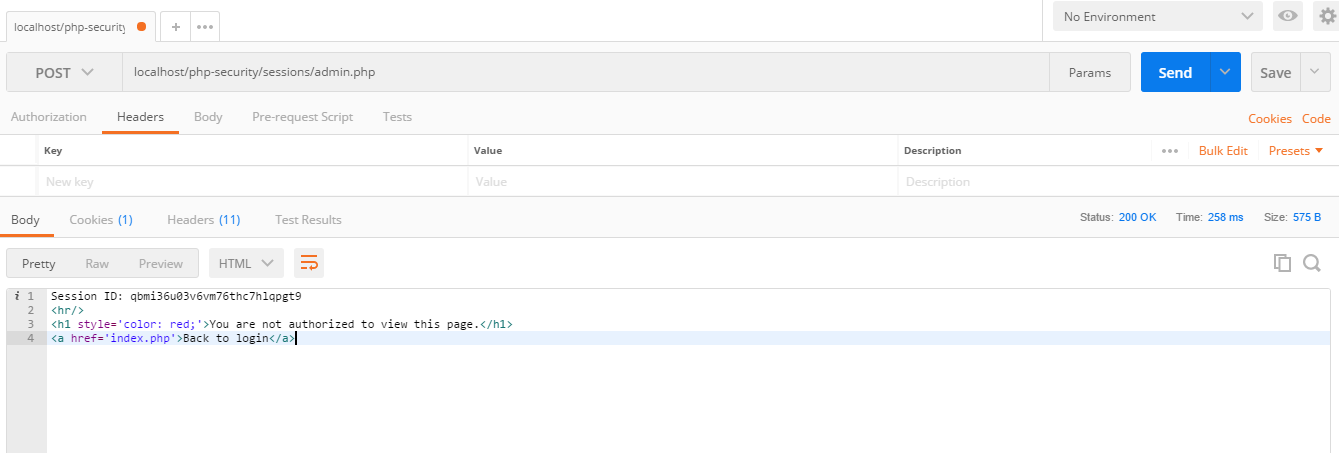Click the tab options three-dot icon
This screenshot has height=453, width=1339.
205,27
